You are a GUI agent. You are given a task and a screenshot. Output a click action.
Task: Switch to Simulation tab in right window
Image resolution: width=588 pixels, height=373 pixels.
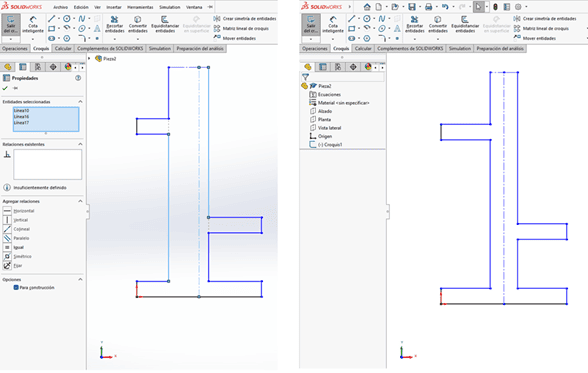coord(460,48)
